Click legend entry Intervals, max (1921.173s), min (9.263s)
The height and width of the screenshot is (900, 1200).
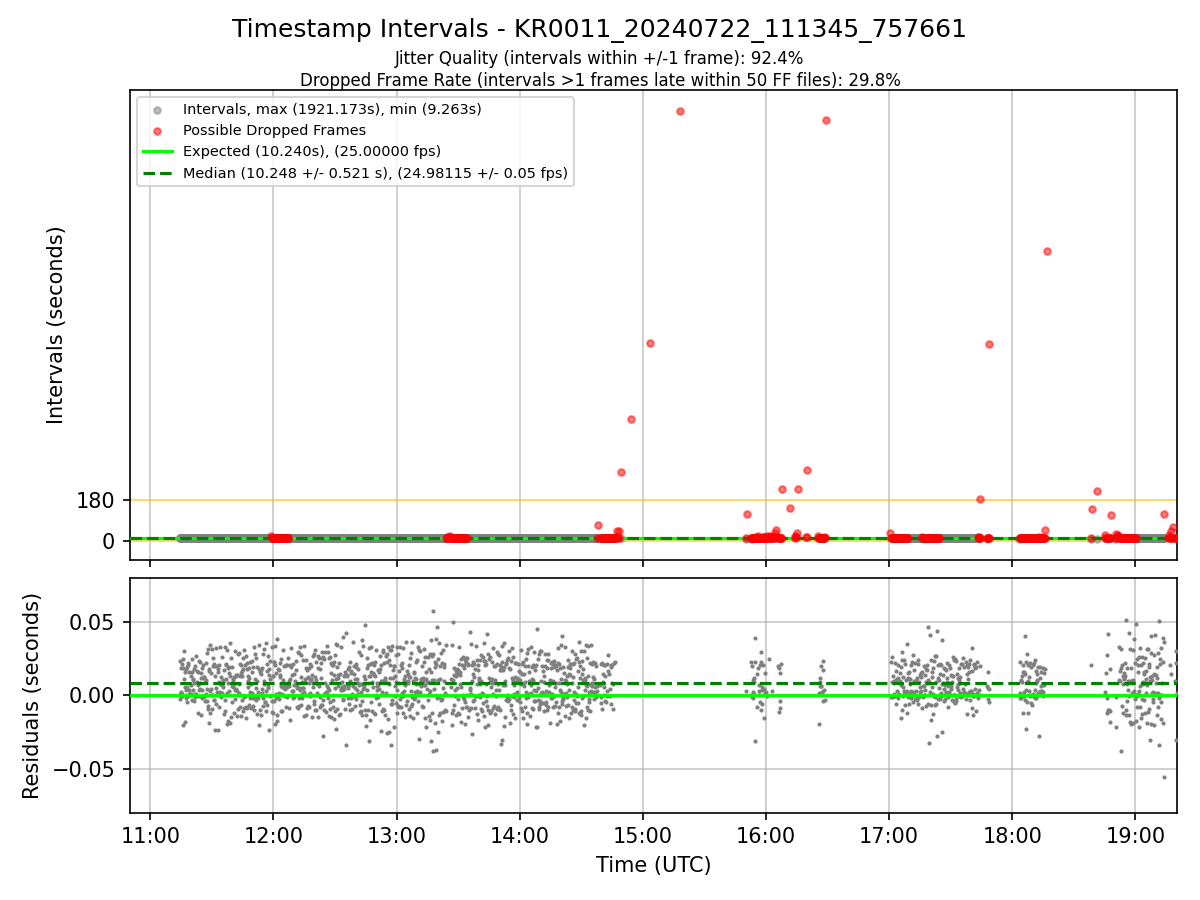click(332, 108)
